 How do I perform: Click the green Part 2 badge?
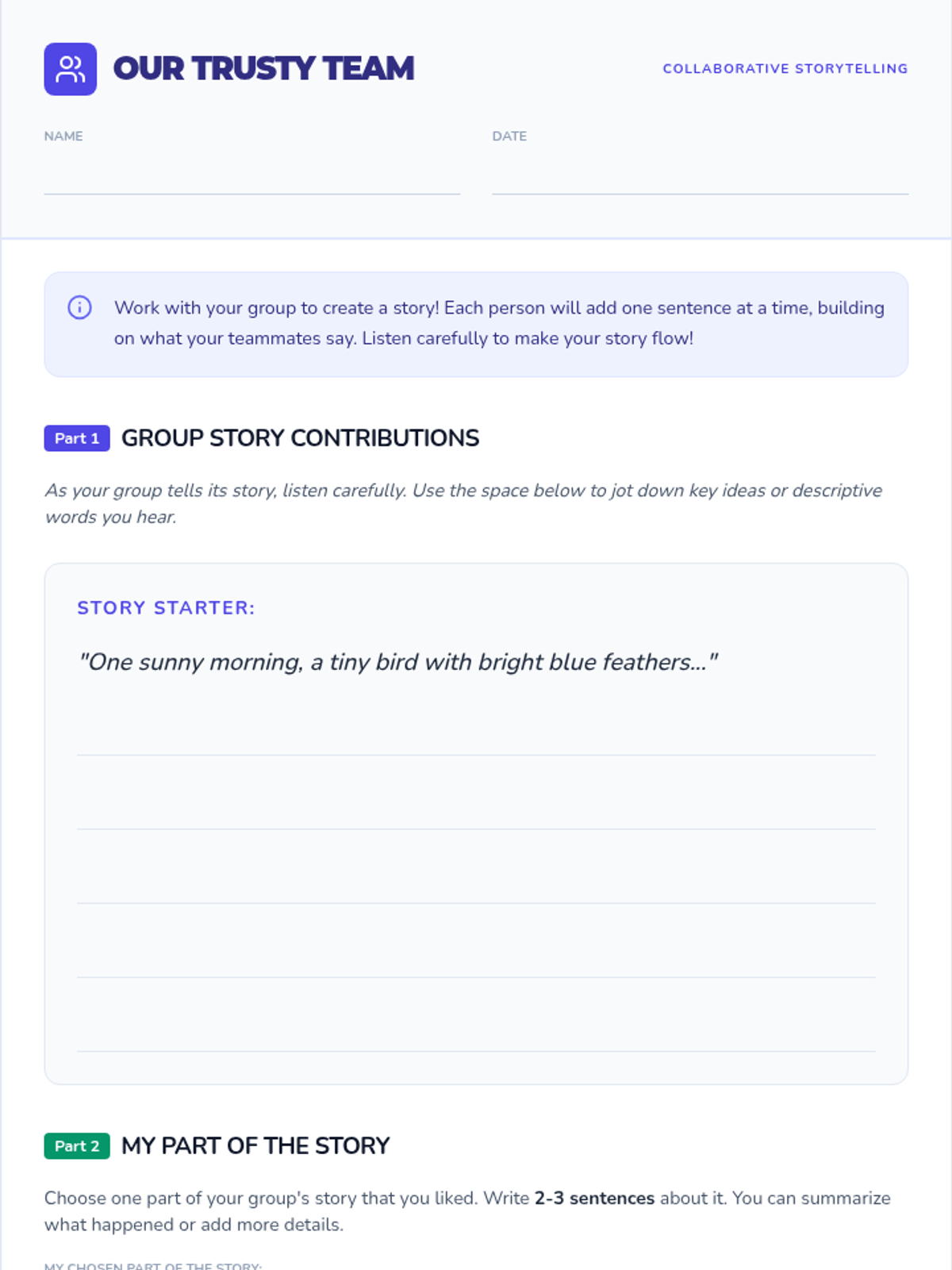[x=77, y=1146]
